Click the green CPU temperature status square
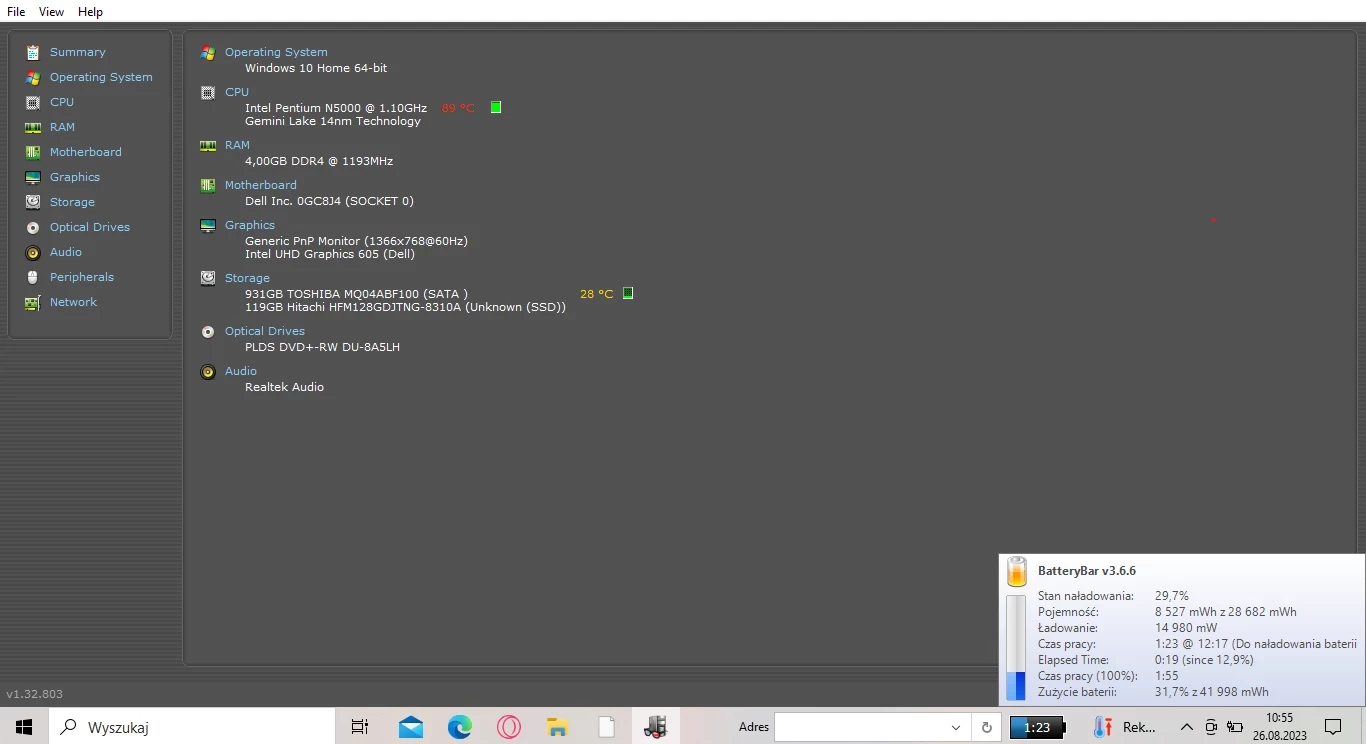 [495, 107]
